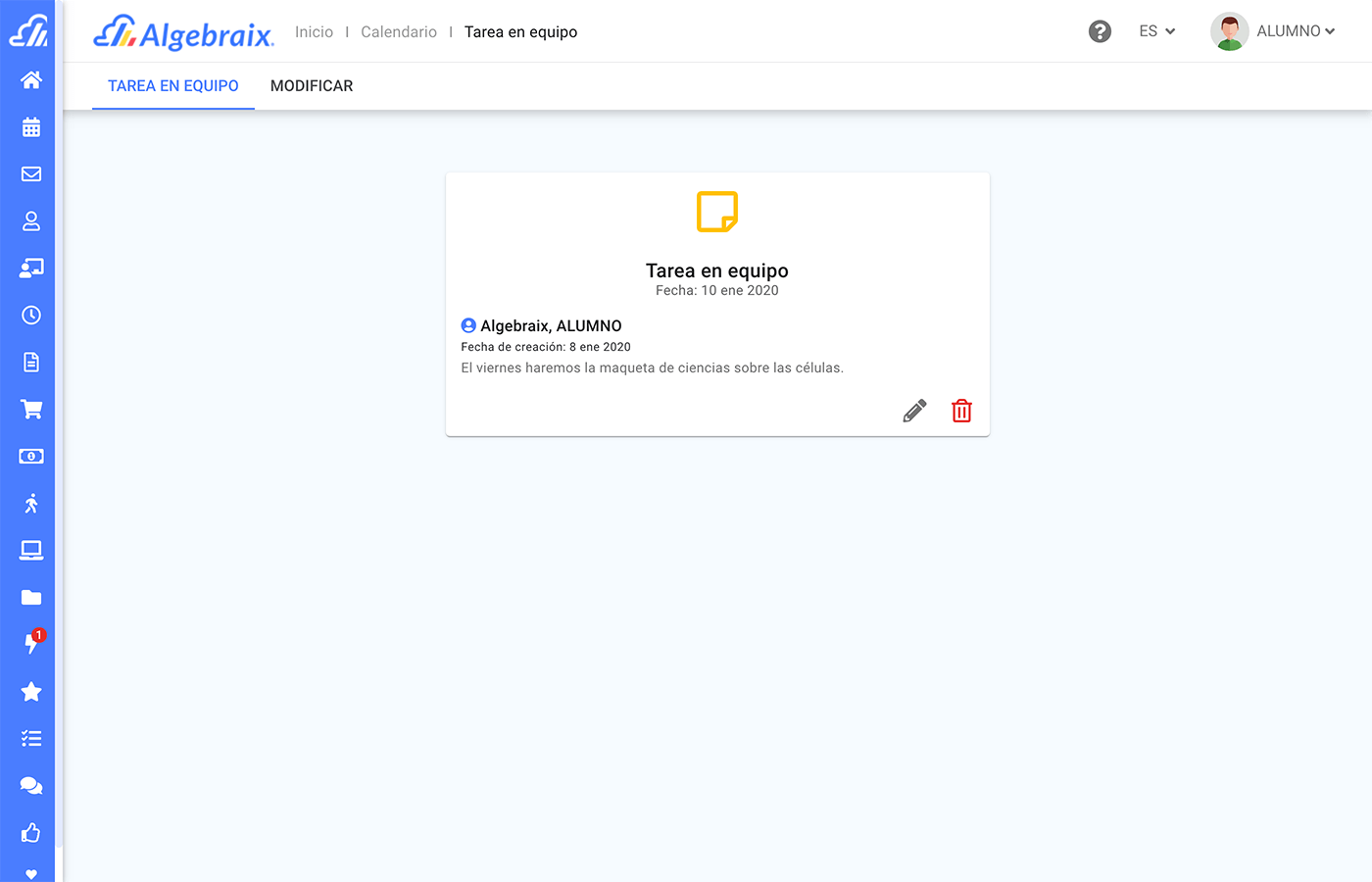1372x882 pixels.
Task: Open the ALUMNO user menu dropdown
Action: tap(1295, 31)
